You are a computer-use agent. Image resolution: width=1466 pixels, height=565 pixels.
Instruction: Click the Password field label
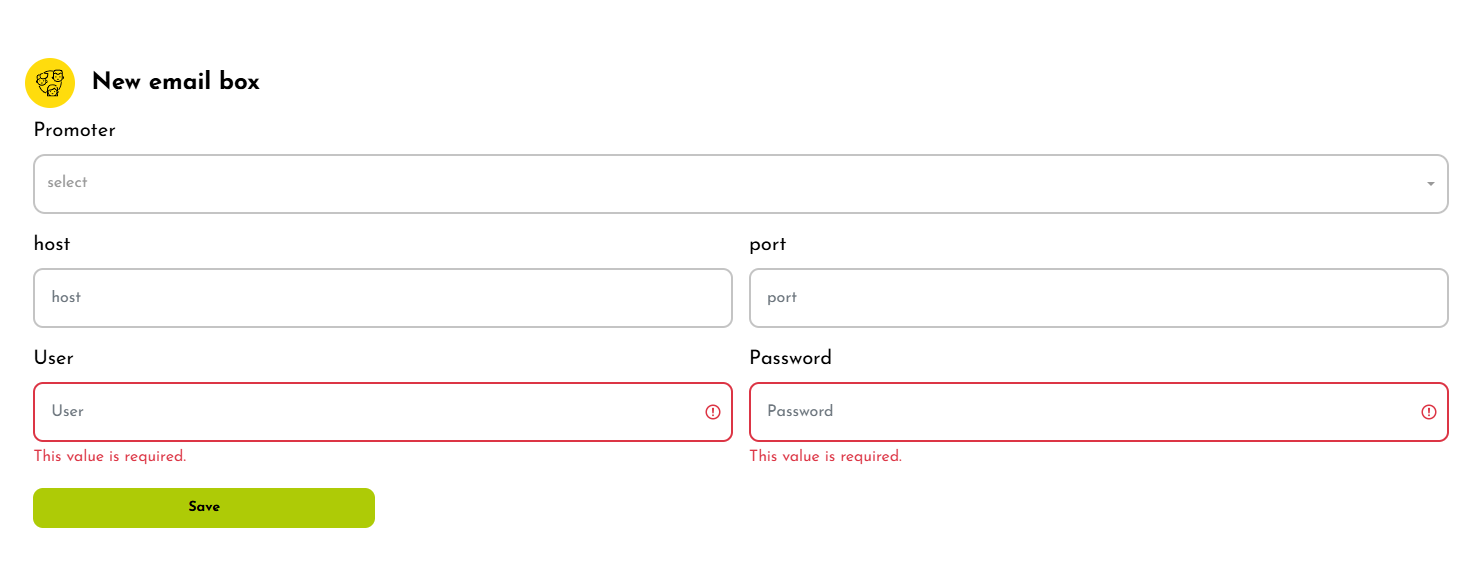790,358
